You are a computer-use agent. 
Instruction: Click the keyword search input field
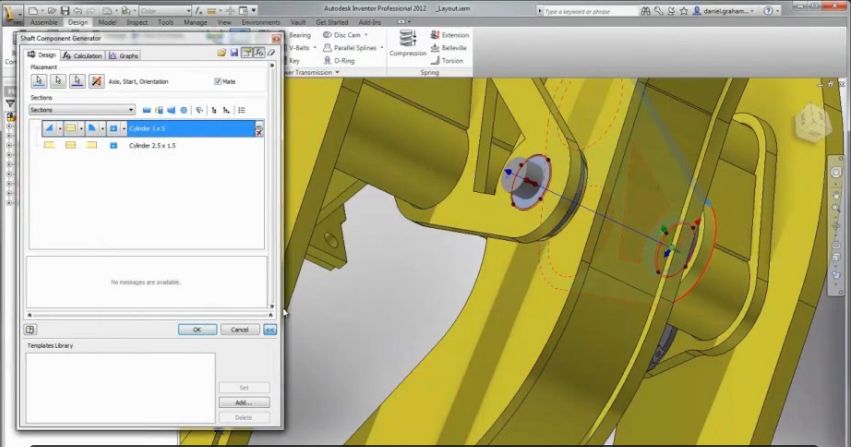pos(590,11)
